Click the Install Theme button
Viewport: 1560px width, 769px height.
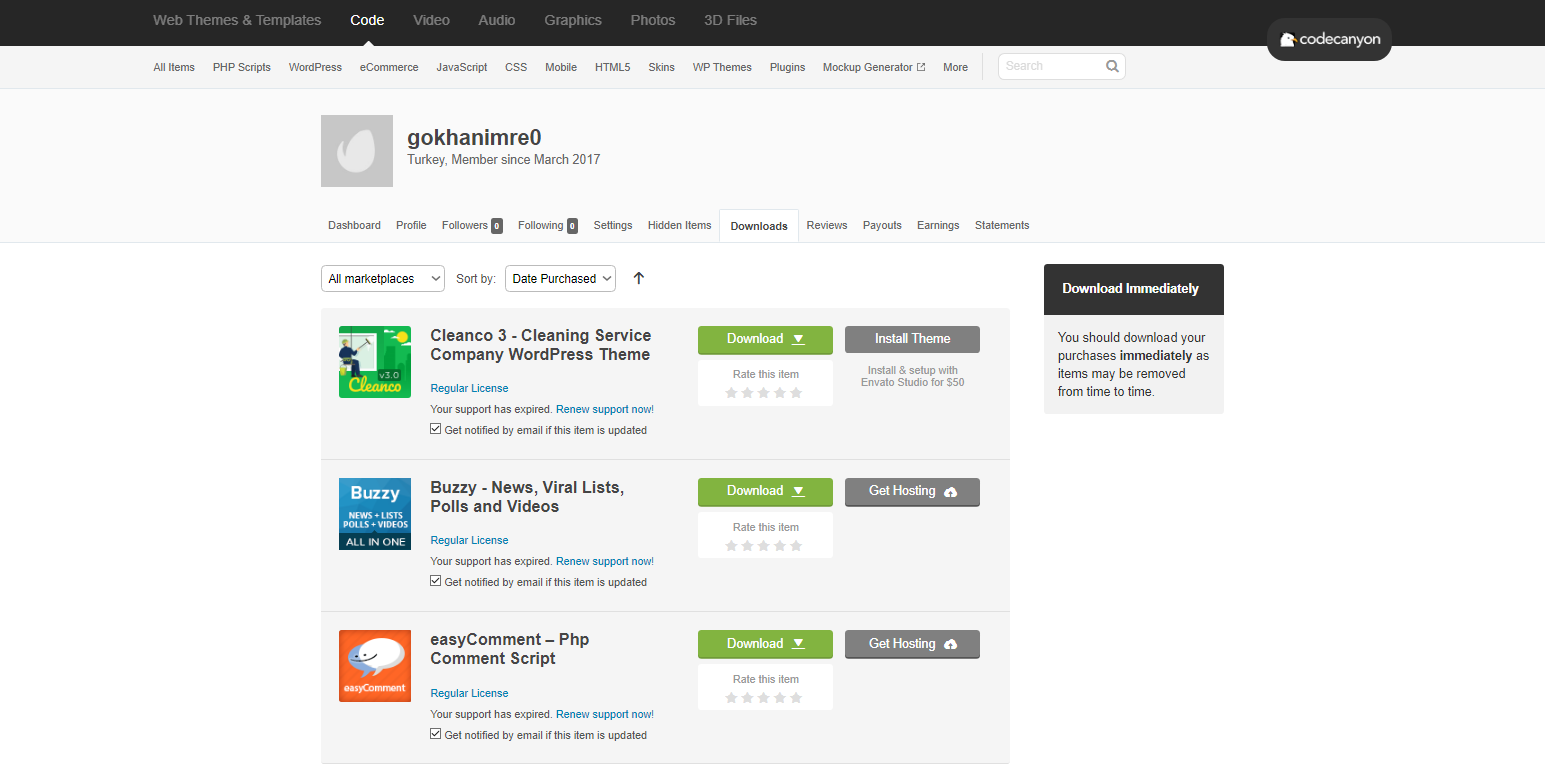(x=912, y=339)
